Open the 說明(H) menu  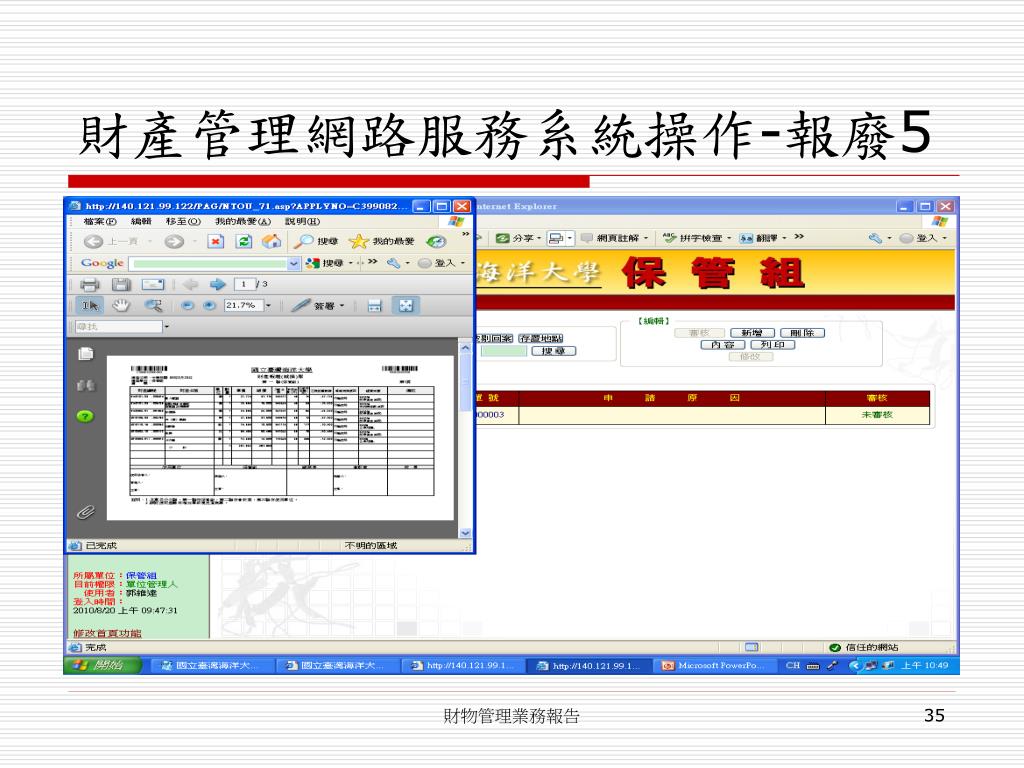[x=302, y=221]
